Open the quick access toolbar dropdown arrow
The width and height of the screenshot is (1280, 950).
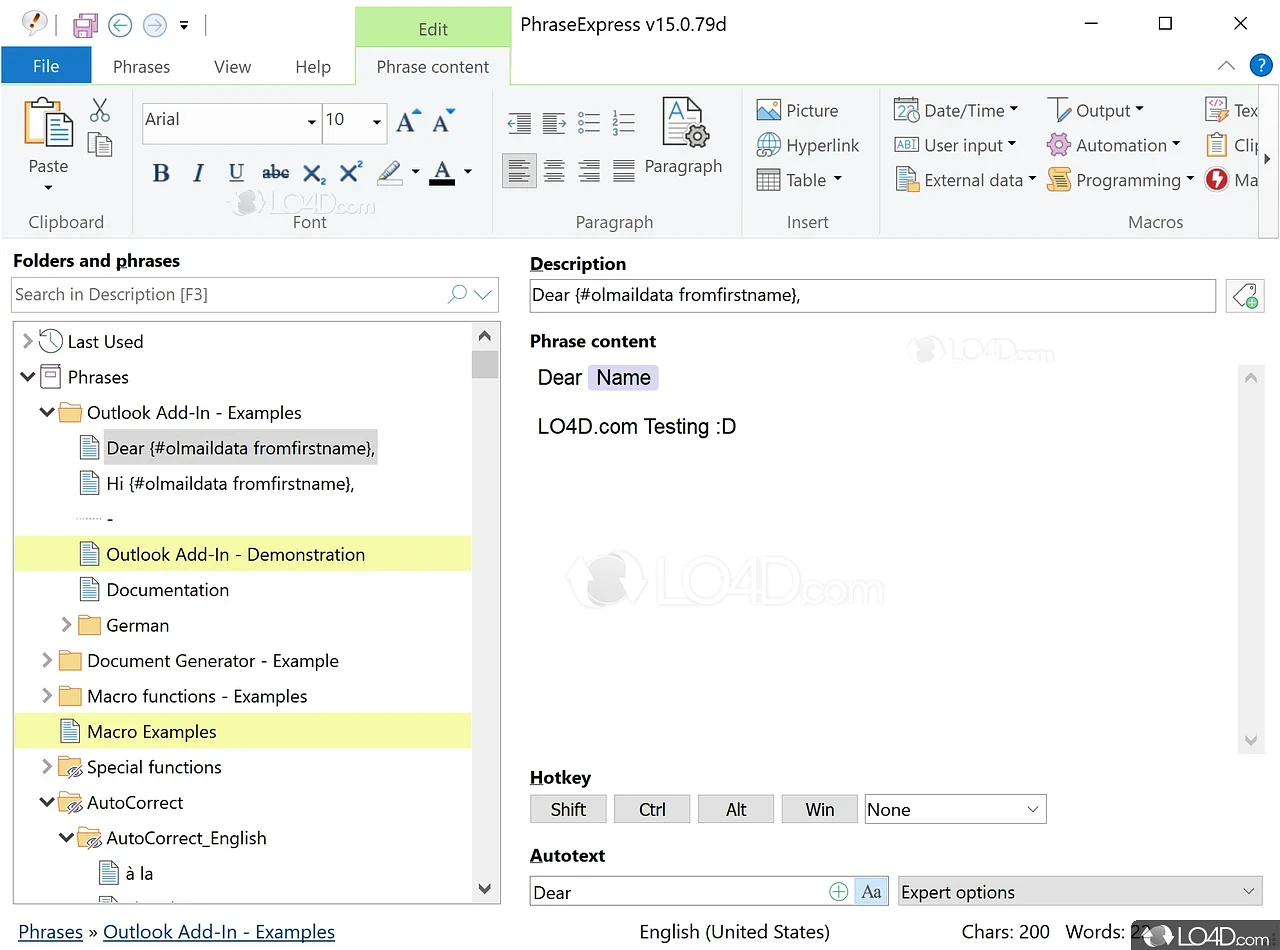click(x=184, y=26)
